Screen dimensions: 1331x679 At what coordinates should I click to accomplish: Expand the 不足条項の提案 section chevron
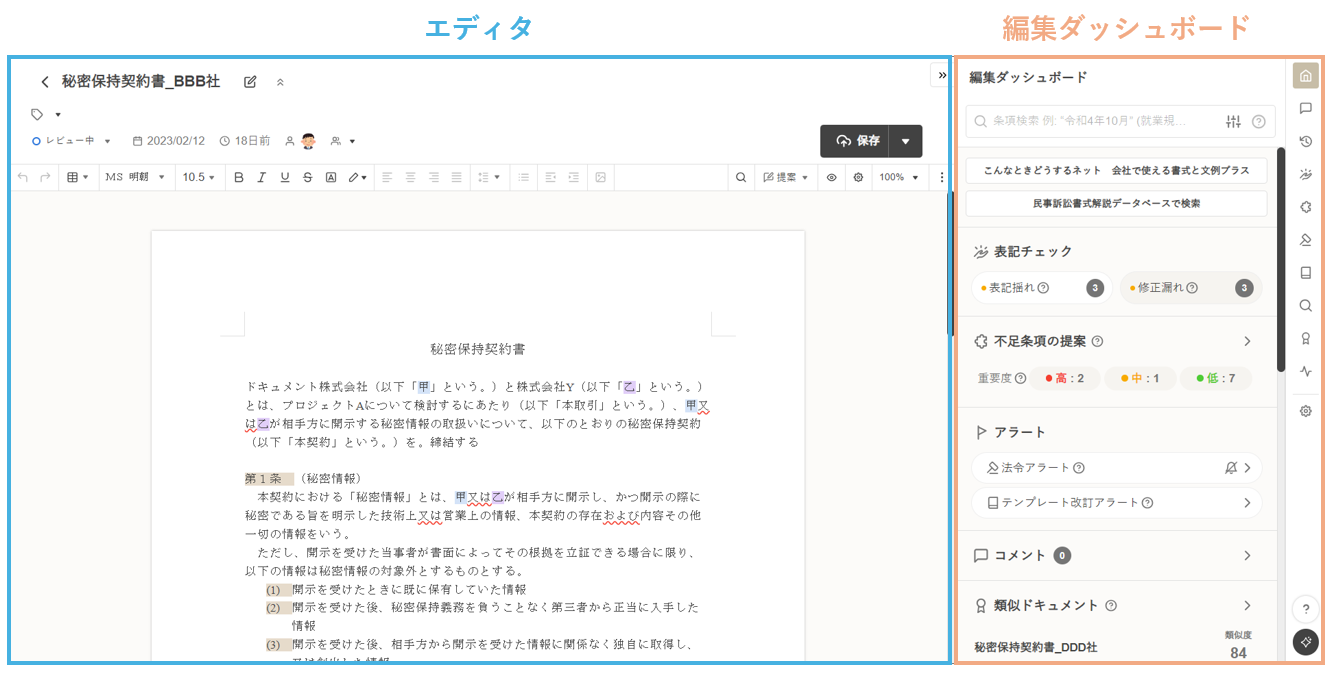(1247, 341)
